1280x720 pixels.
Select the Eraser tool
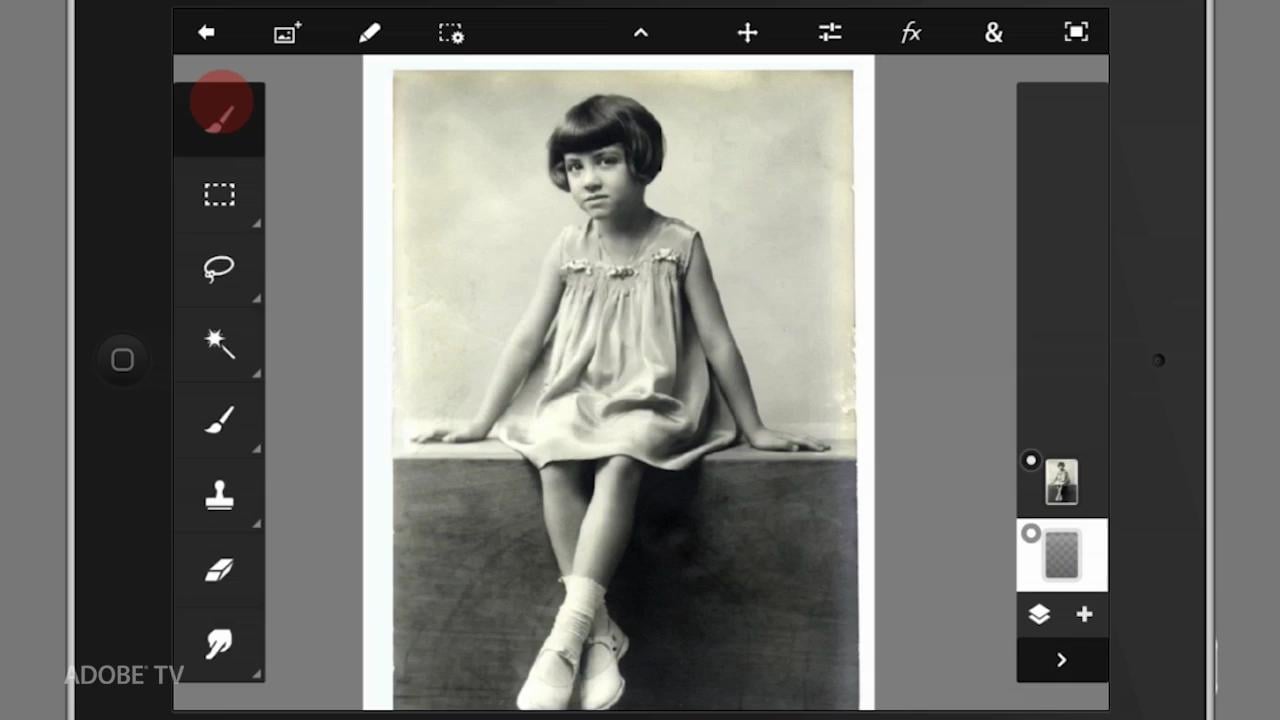pyautogui.click(x=219, y=570)
